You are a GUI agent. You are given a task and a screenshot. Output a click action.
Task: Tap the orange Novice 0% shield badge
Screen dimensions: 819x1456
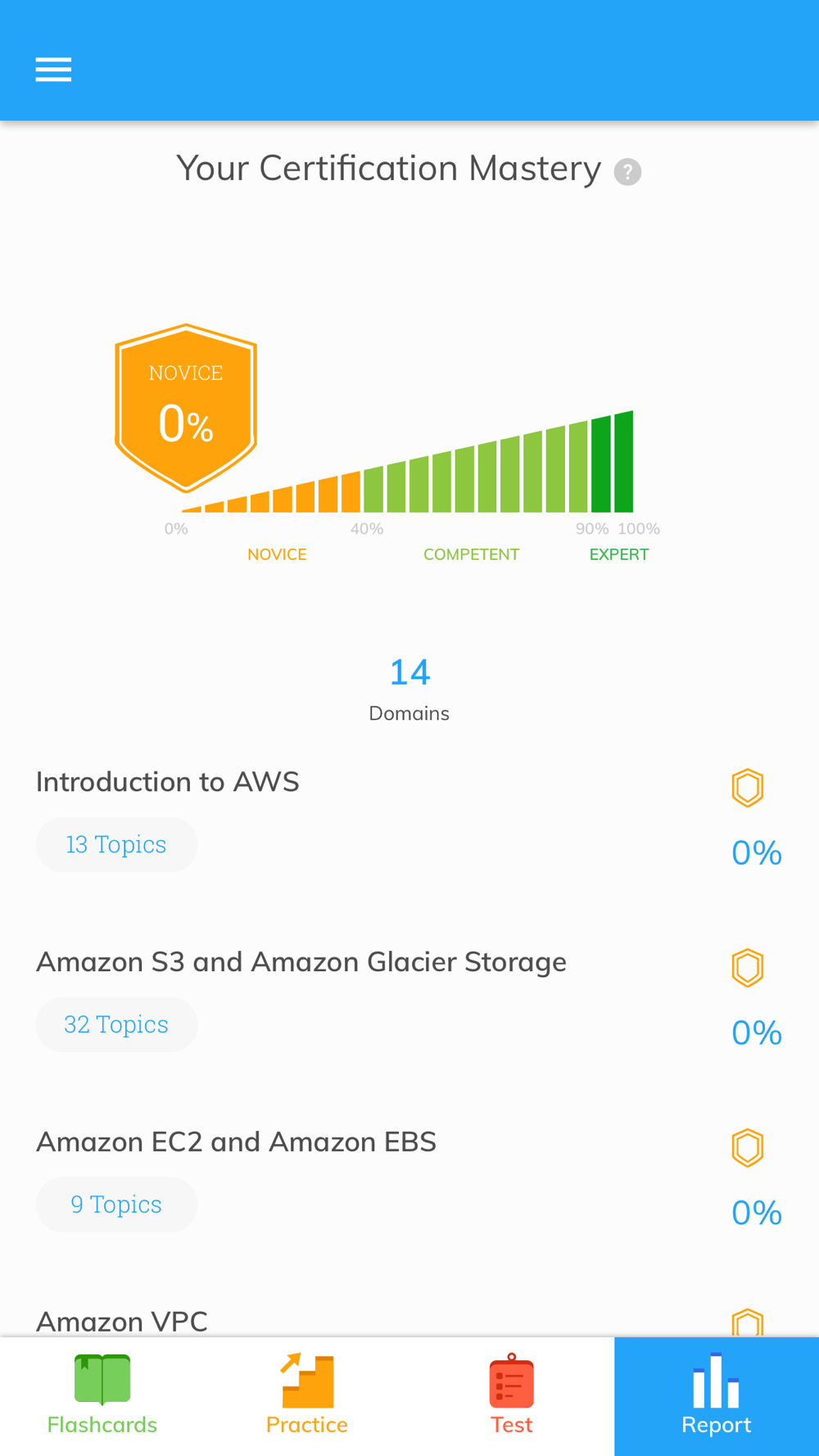point(186,408)
